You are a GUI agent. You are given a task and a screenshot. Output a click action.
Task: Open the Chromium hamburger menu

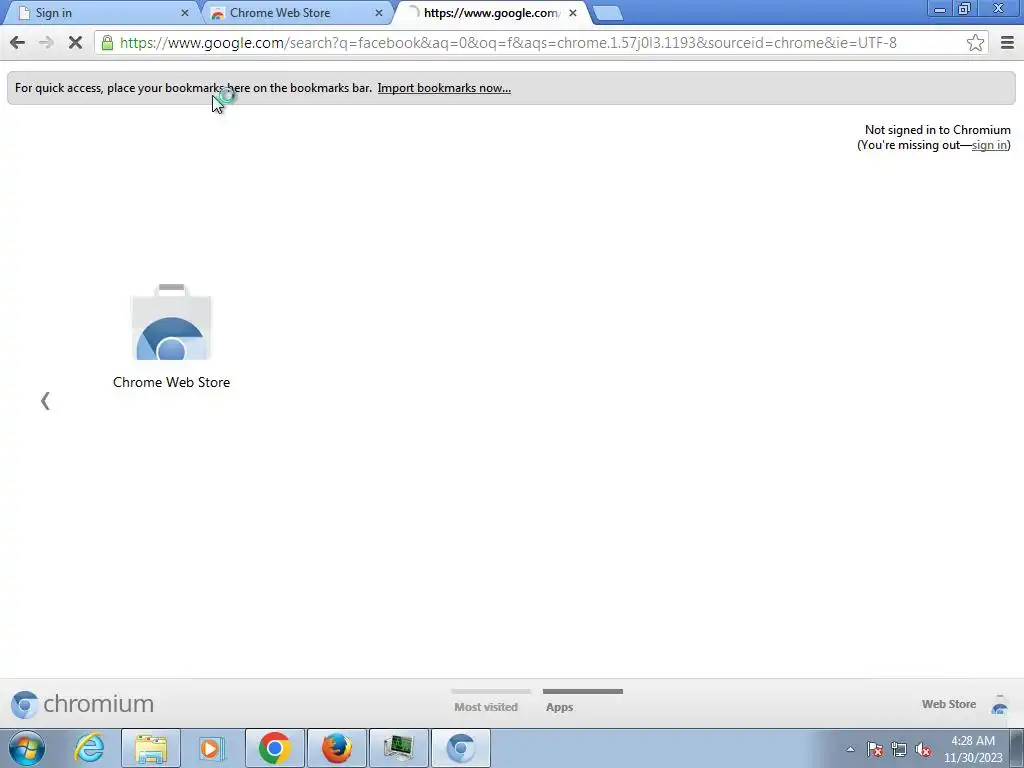pos(1007,43)
